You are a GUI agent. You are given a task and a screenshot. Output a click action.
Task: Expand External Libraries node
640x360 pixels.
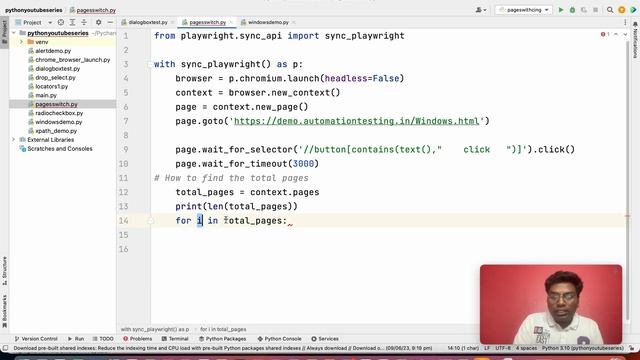[14, 140]
